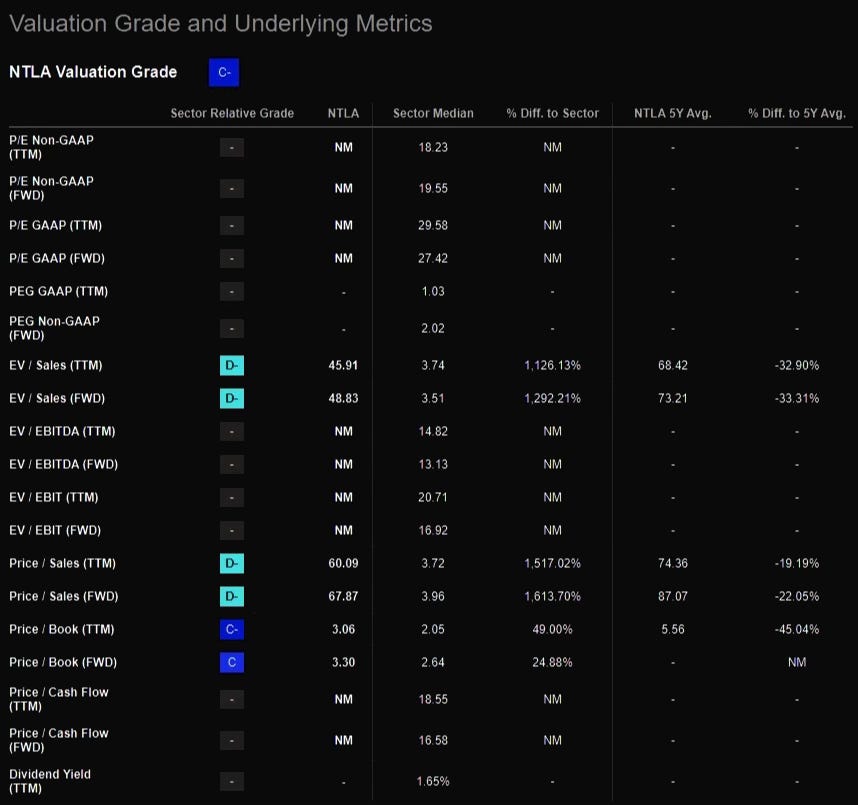This screenshot has height=805, width=858.
Task: Click the 49.00% difference to sector value
Action: coord(553,629)
